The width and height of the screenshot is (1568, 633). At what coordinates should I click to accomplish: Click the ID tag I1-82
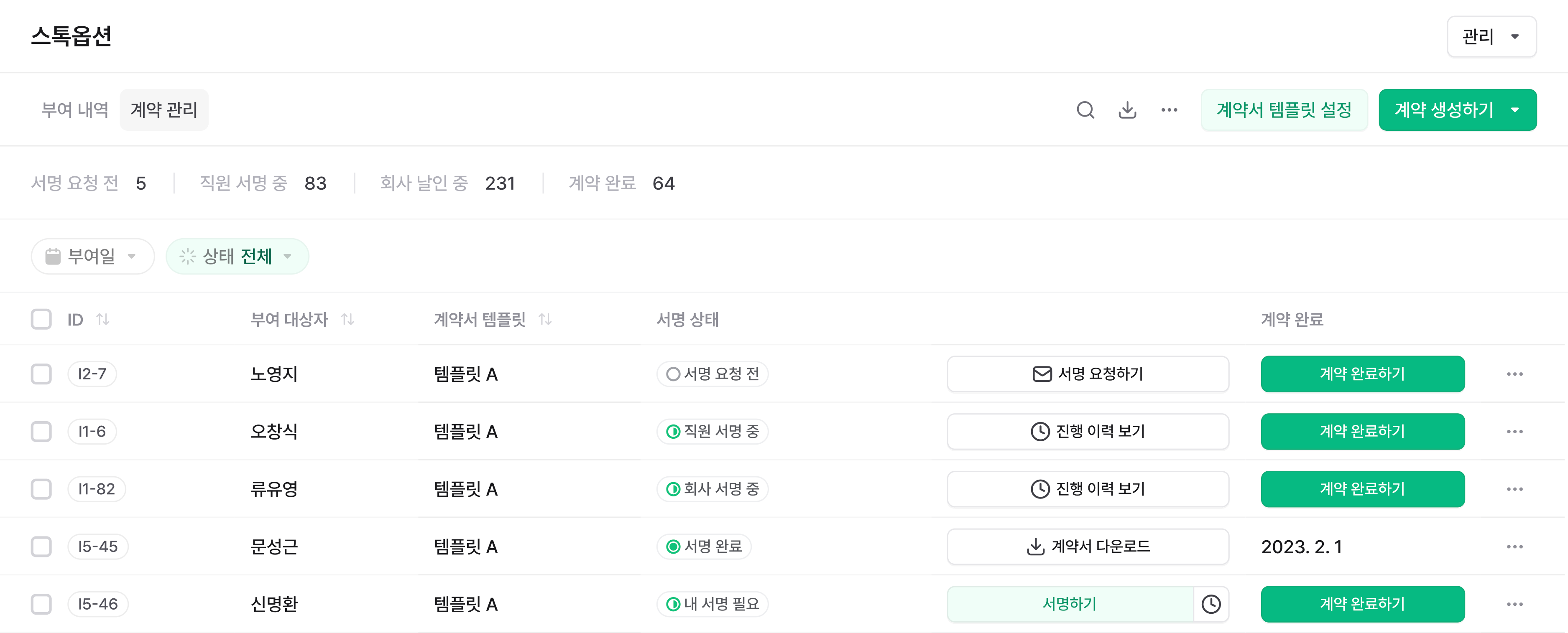tap(97, 489)
